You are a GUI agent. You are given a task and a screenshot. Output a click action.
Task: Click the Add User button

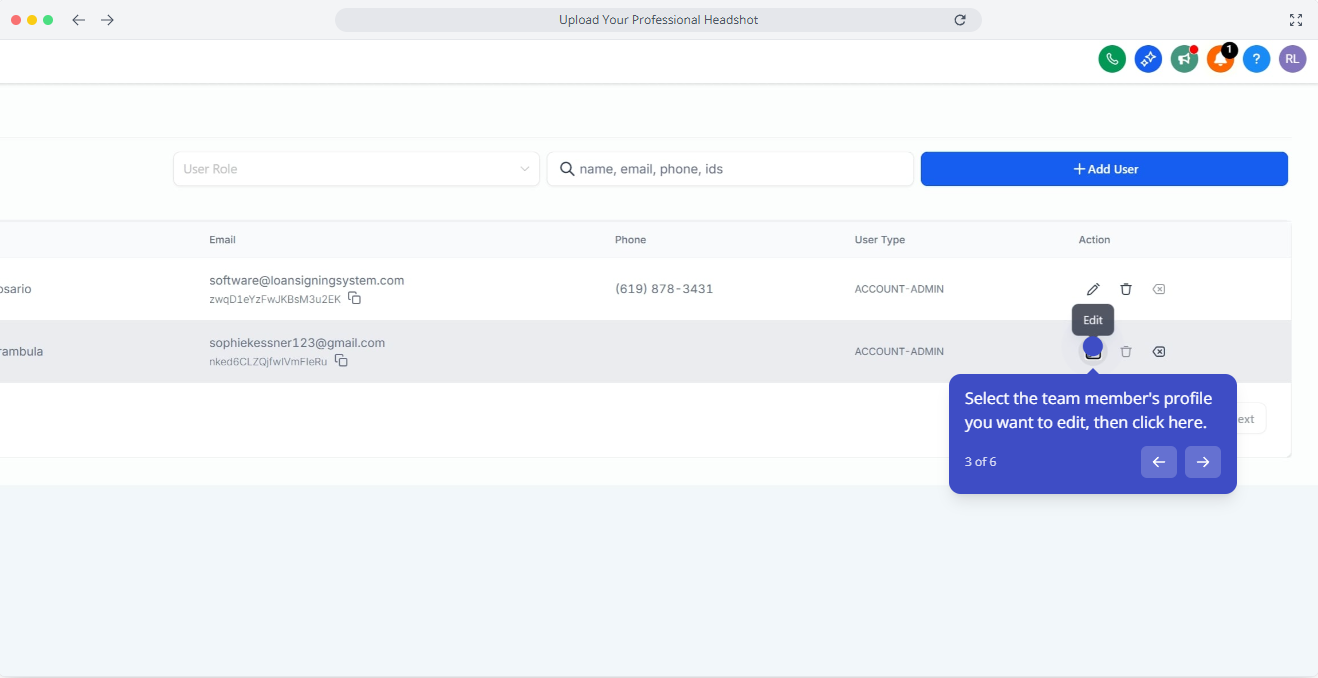(1104, 169)
